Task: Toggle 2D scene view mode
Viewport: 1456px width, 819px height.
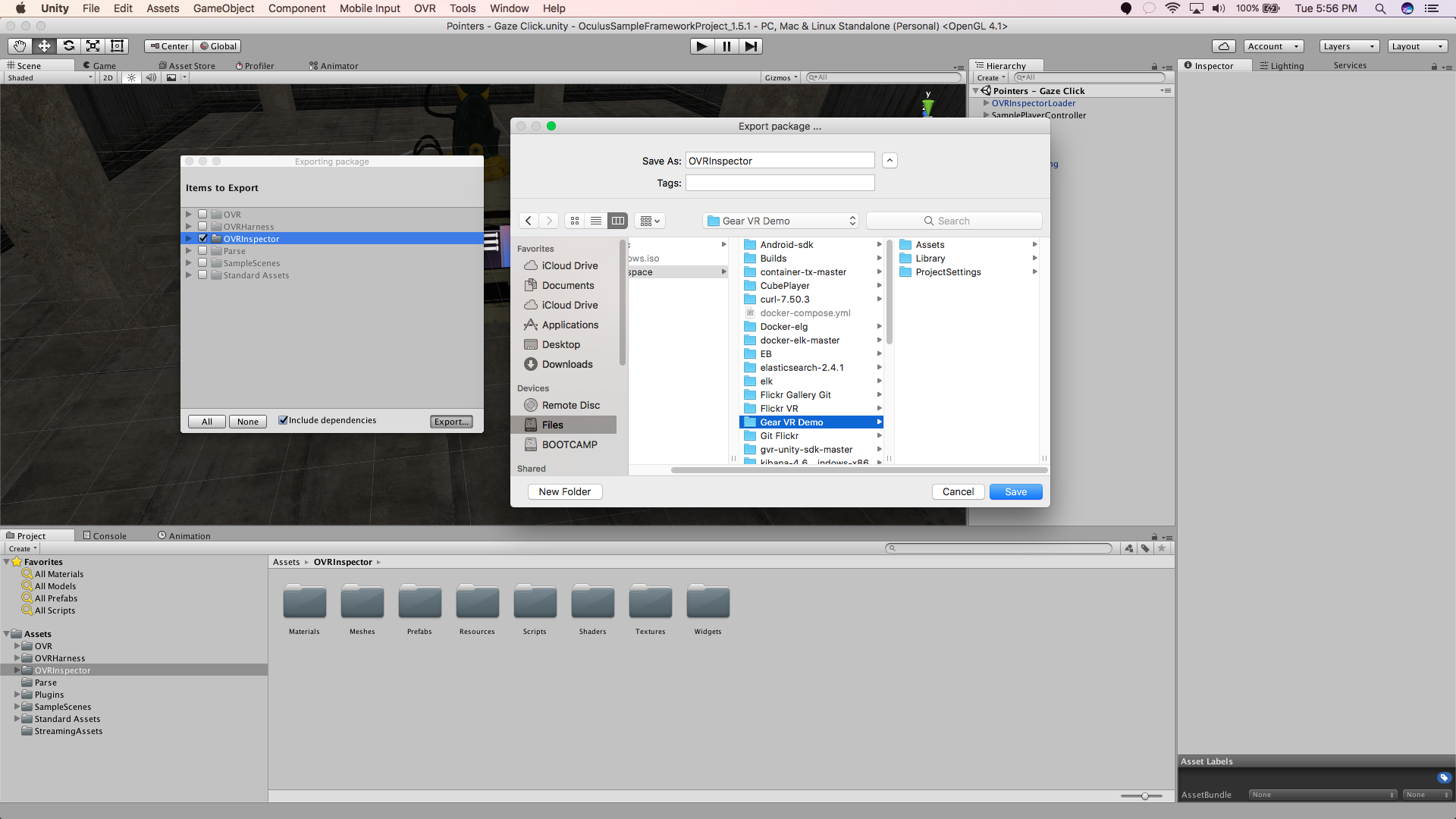Action: [x=108, y=77]
